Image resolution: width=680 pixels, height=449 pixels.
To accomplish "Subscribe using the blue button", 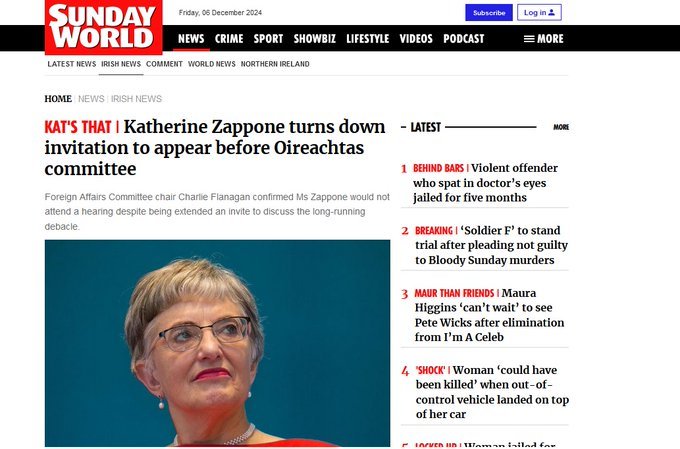I will point(489,13).
